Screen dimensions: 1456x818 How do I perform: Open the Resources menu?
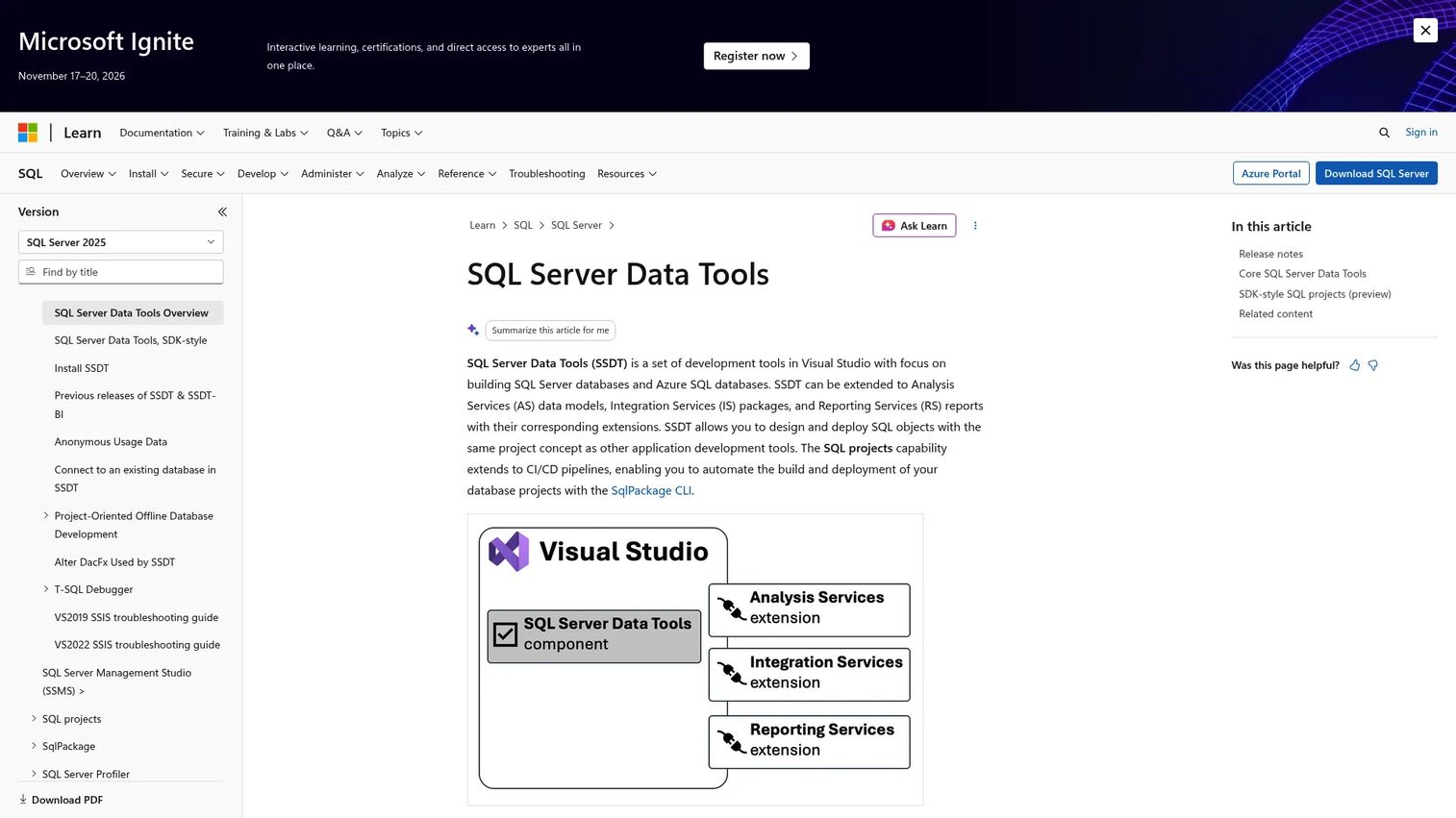tap(627, 174)
